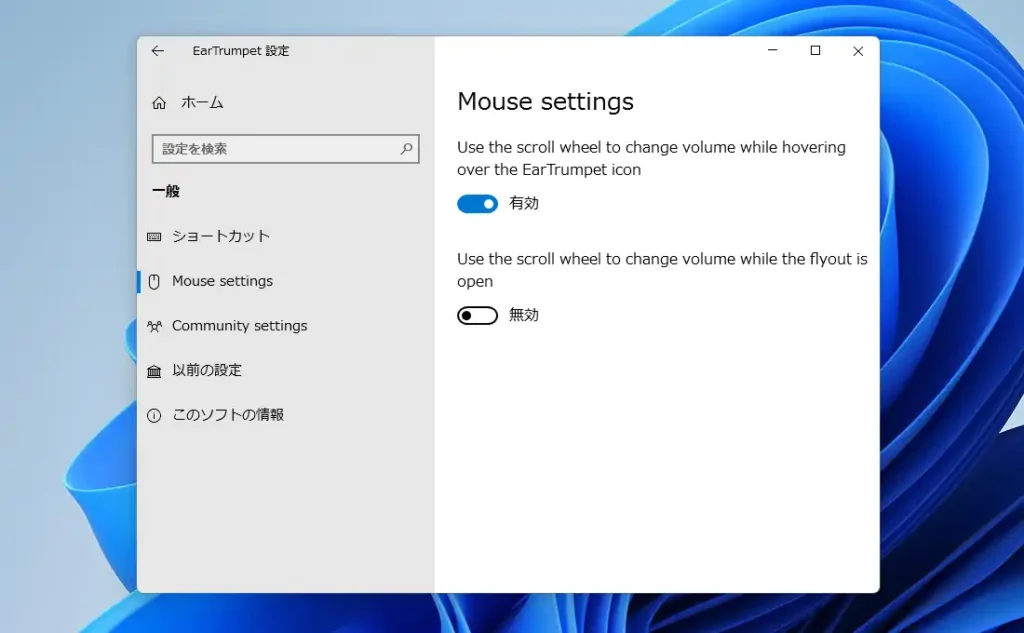The height and width of the screenshot is (633, 1024).
Task: Click the building icon beside 以前の設定
Action: pyautogui.click(x=157, y=370)
